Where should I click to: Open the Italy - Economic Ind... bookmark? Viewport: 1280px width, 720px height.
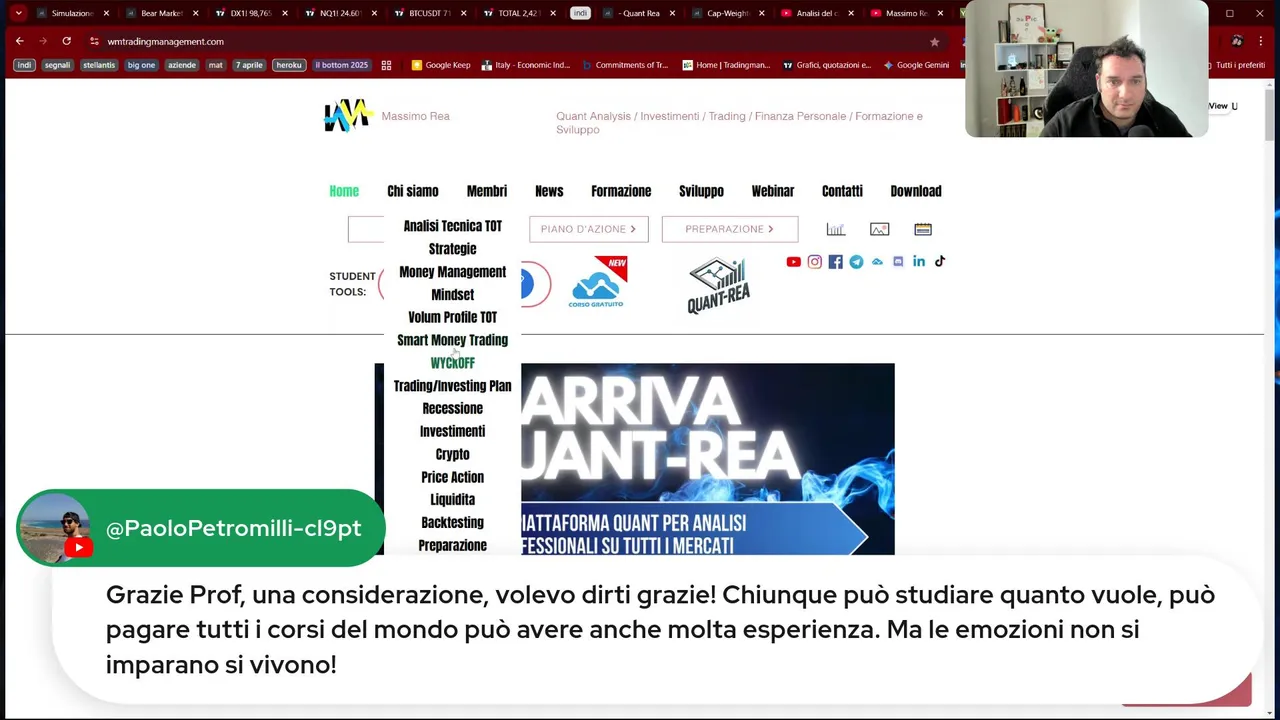tap(525, 65)
